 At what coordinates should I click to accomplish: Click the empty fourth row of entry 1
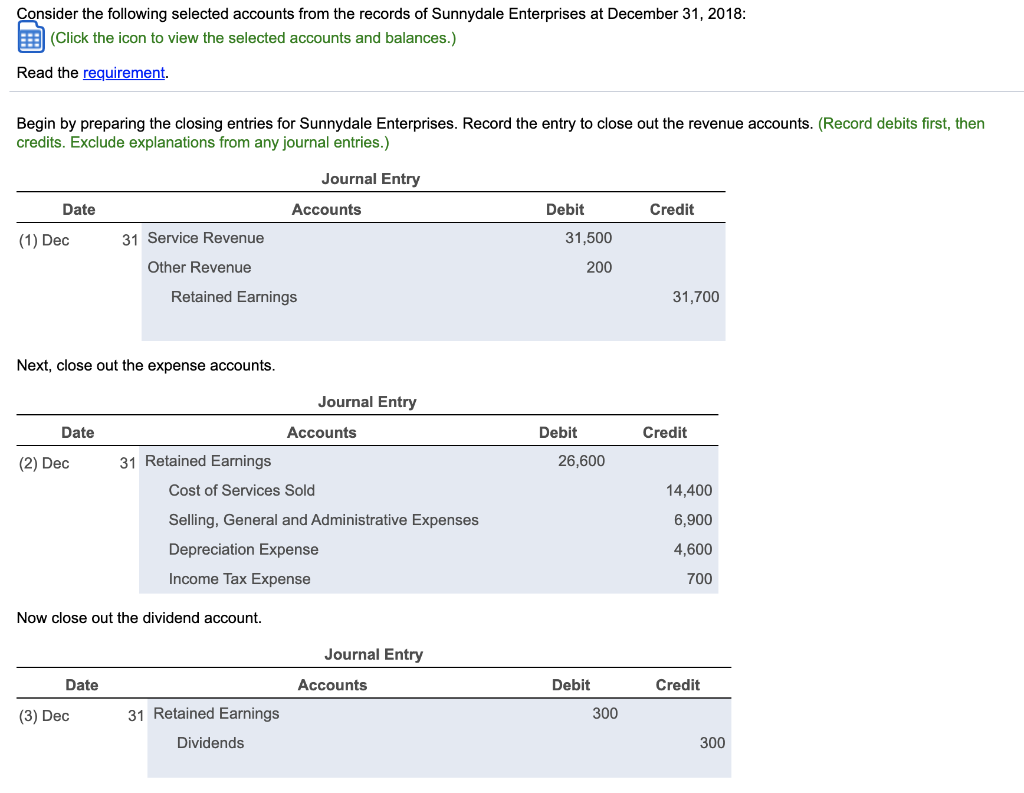pyautogui.click(x=433, y=326)
